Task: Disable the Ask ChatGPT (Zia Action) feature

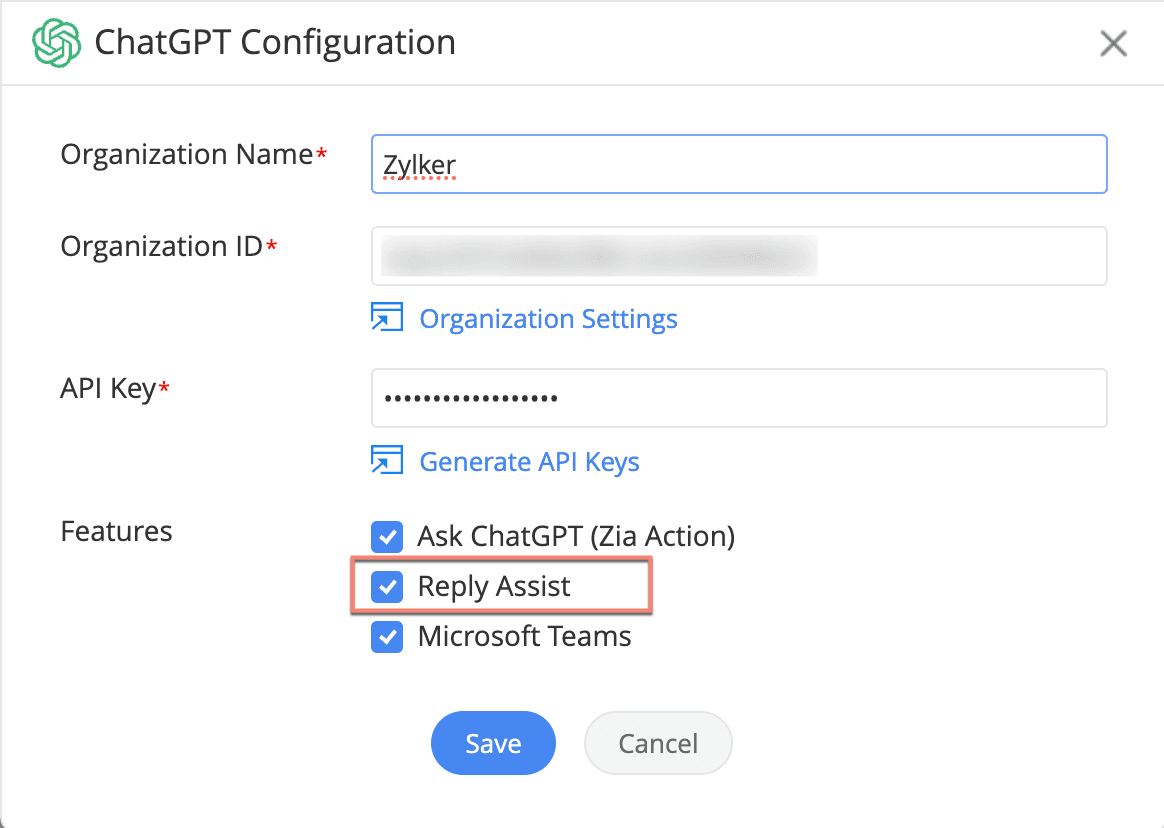Action: click(386, 537)
